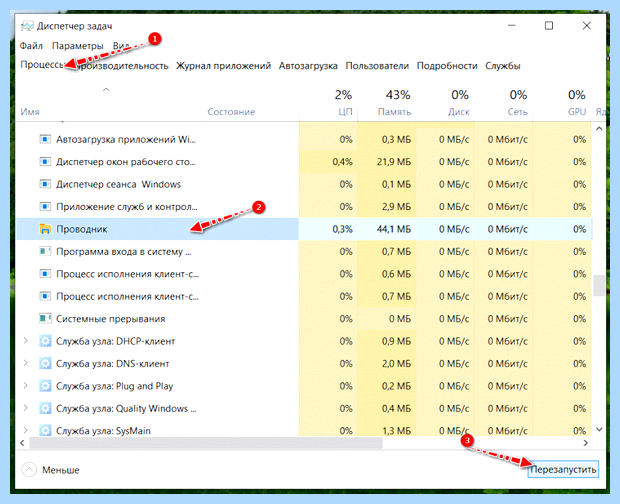Click icon of Системные прерывания process
The width and height of the screenshot is (620, 504).
point(45,319)
